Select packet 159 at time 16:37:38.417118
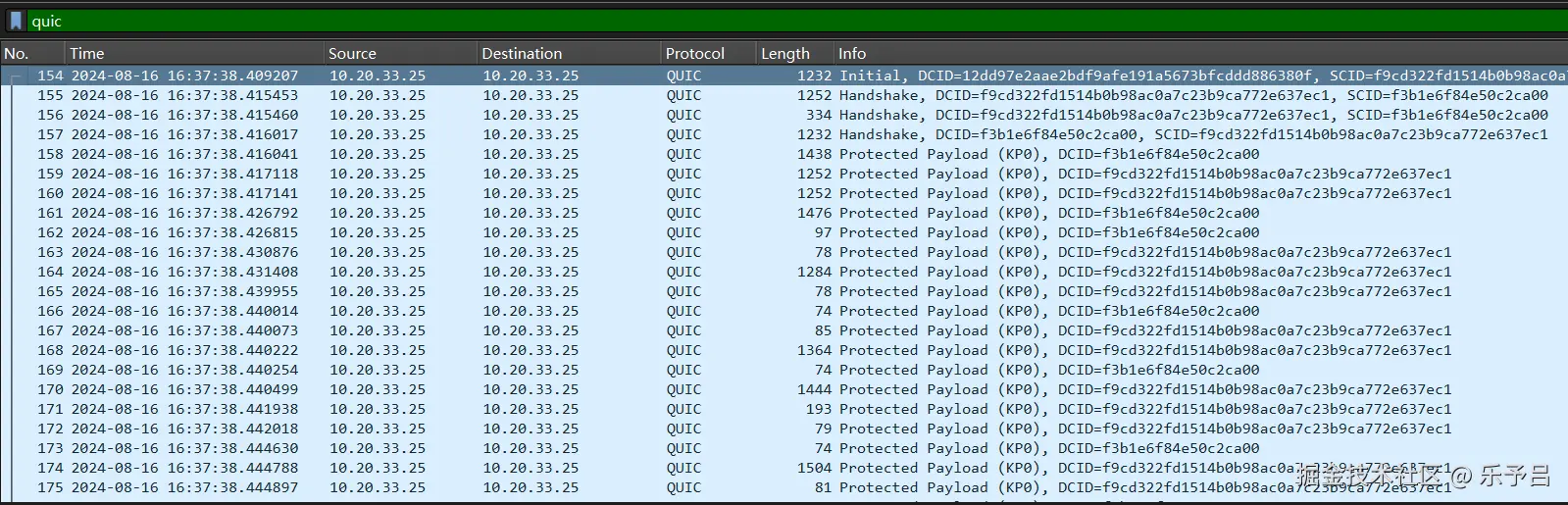Viewport: 1568px width, 505px height. point(784,174)
